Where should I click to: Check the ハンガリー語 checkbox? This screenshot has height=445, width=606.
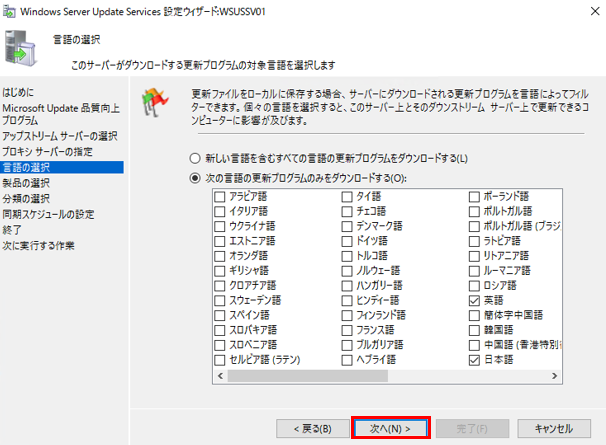[347, 286]
